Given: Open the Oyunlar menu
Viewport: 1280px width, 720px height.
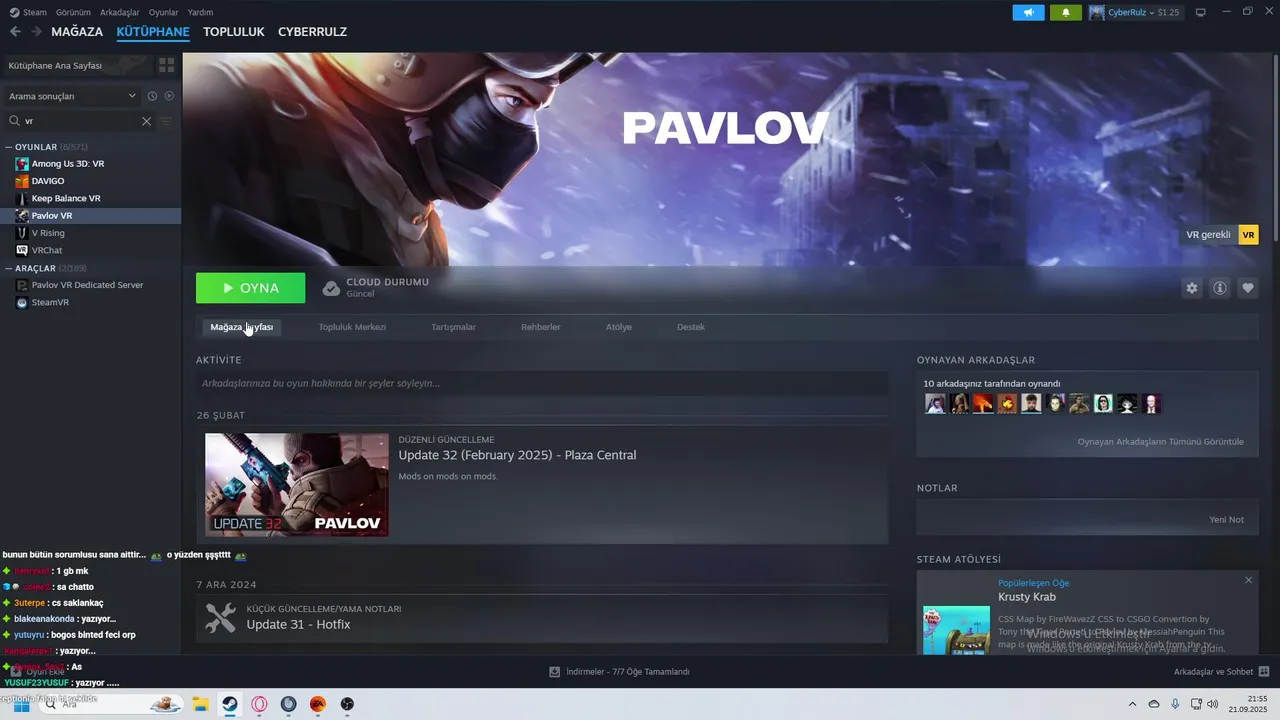Looking at the screenshot, I should [163, 13].
